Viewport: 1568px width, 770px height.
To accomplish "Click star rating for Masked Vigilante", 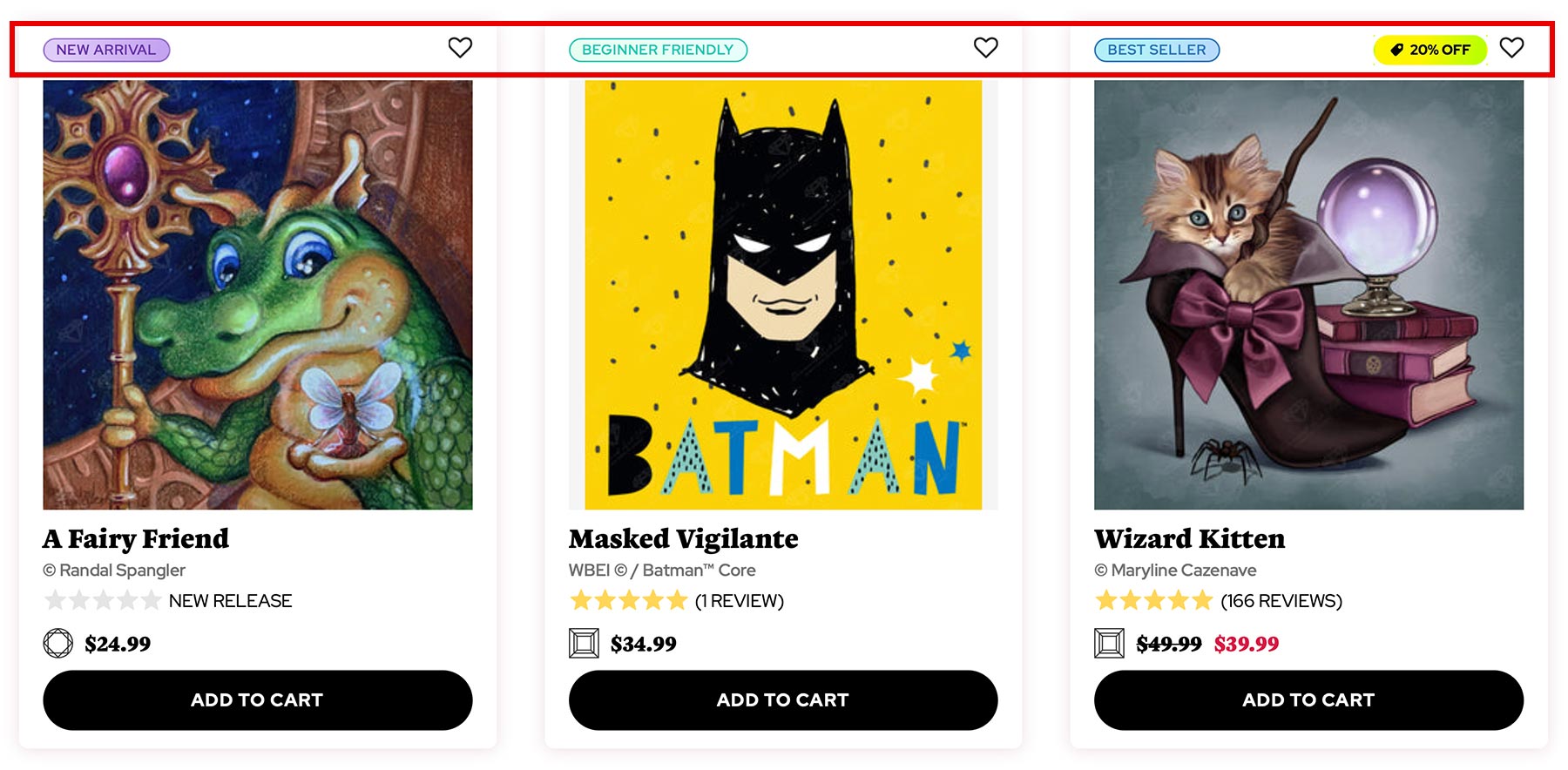I will pyautogui.click(x=628, y=600).
